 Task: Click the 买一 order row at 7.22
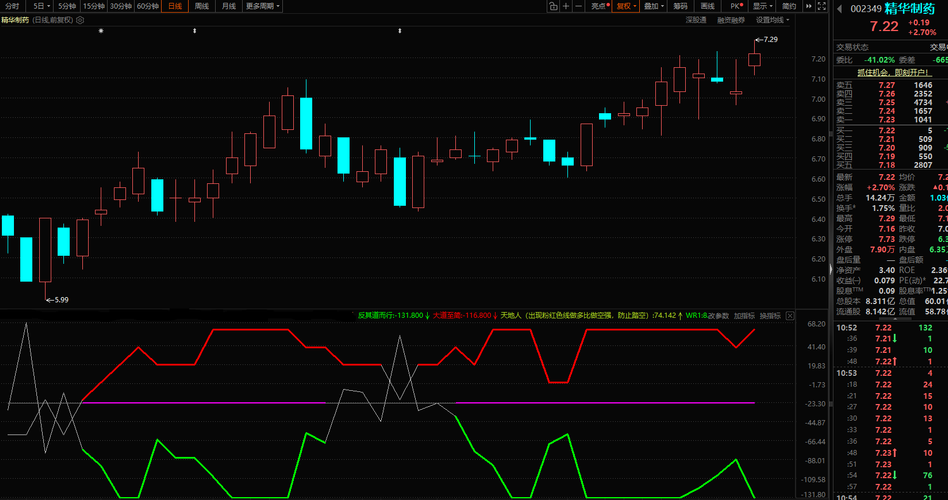pyautogui.click(x=891, y=130)
